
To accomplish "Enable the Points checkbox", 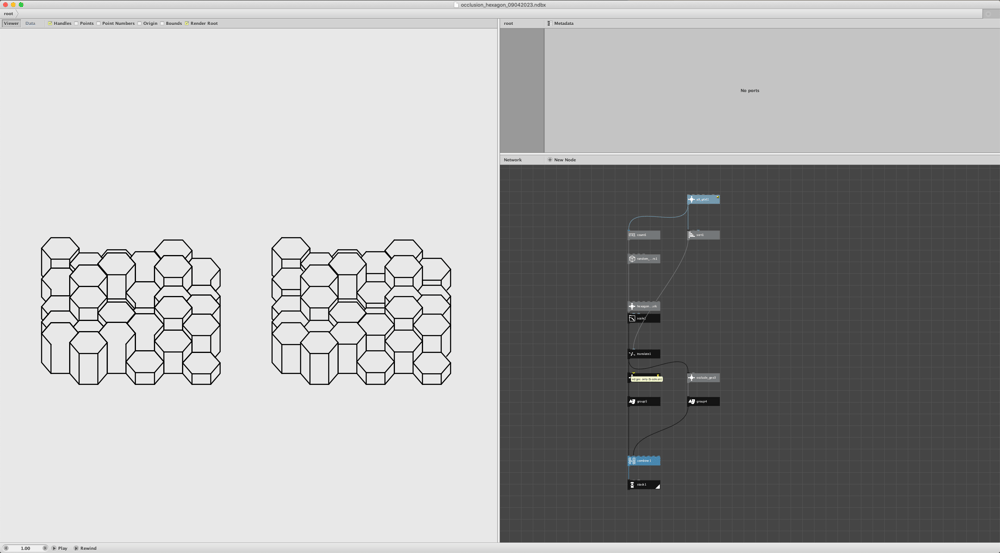I will click(x=76, y=24).
